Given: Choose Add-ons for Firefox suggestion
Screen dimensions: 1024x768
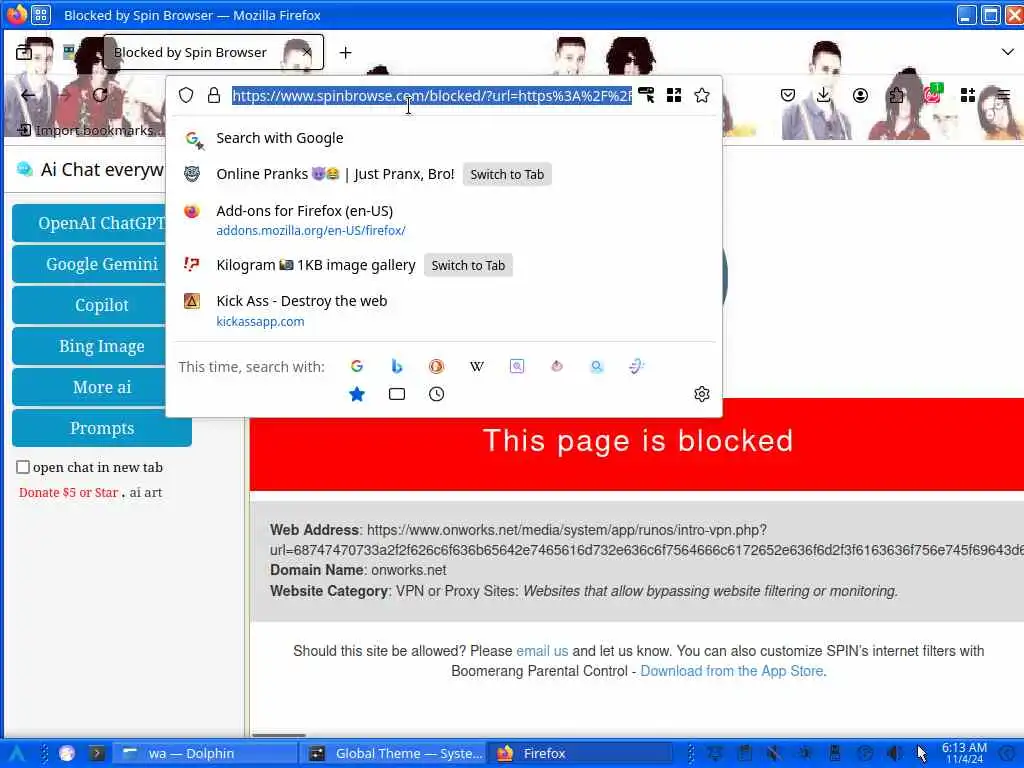Looking at the screenshot, I should coord(444,220).
